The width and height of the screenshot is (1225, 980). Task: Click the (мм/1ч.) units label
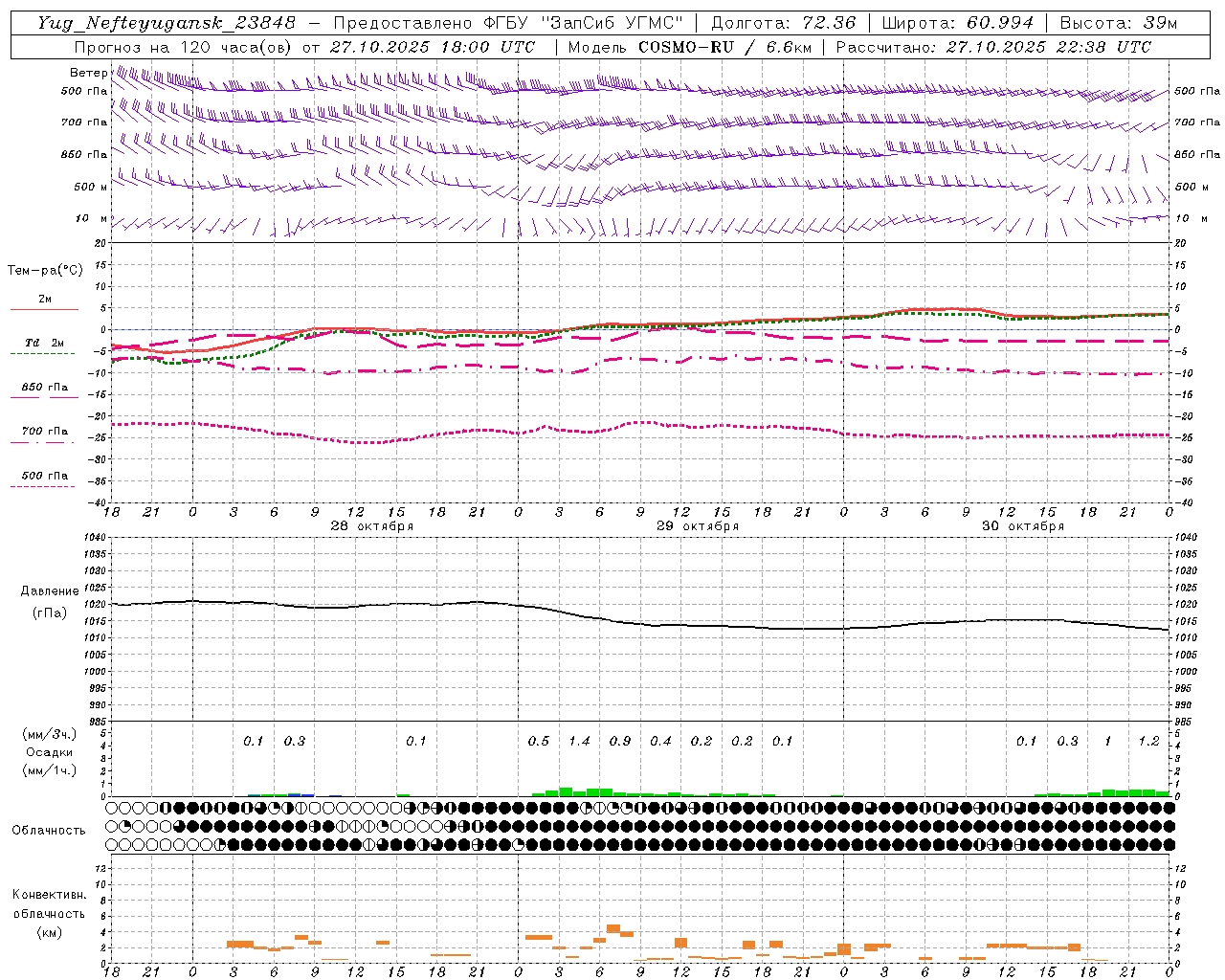(49, 770)
